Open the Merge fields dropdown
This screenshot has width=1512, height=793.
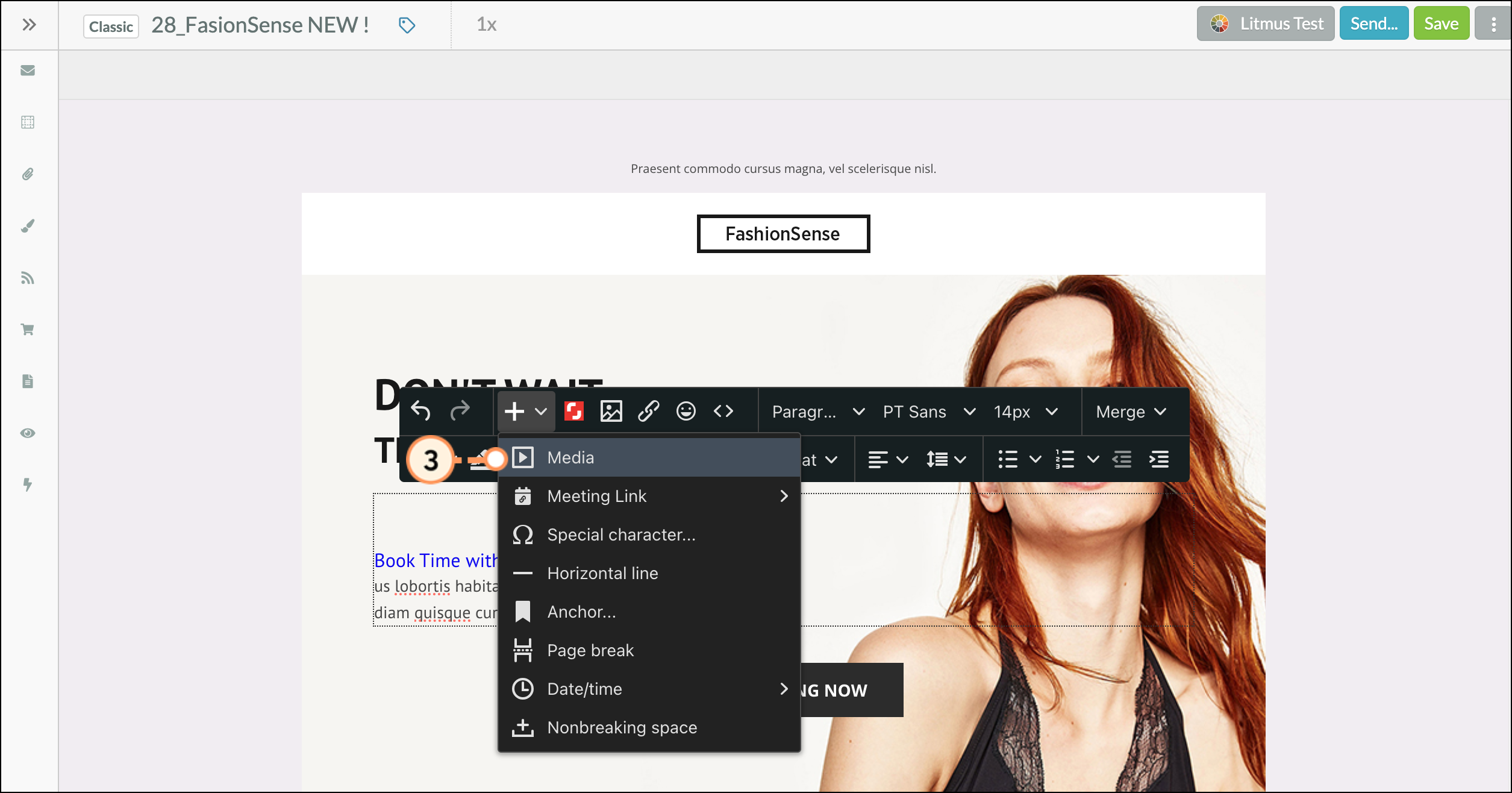pos(1132,412)
